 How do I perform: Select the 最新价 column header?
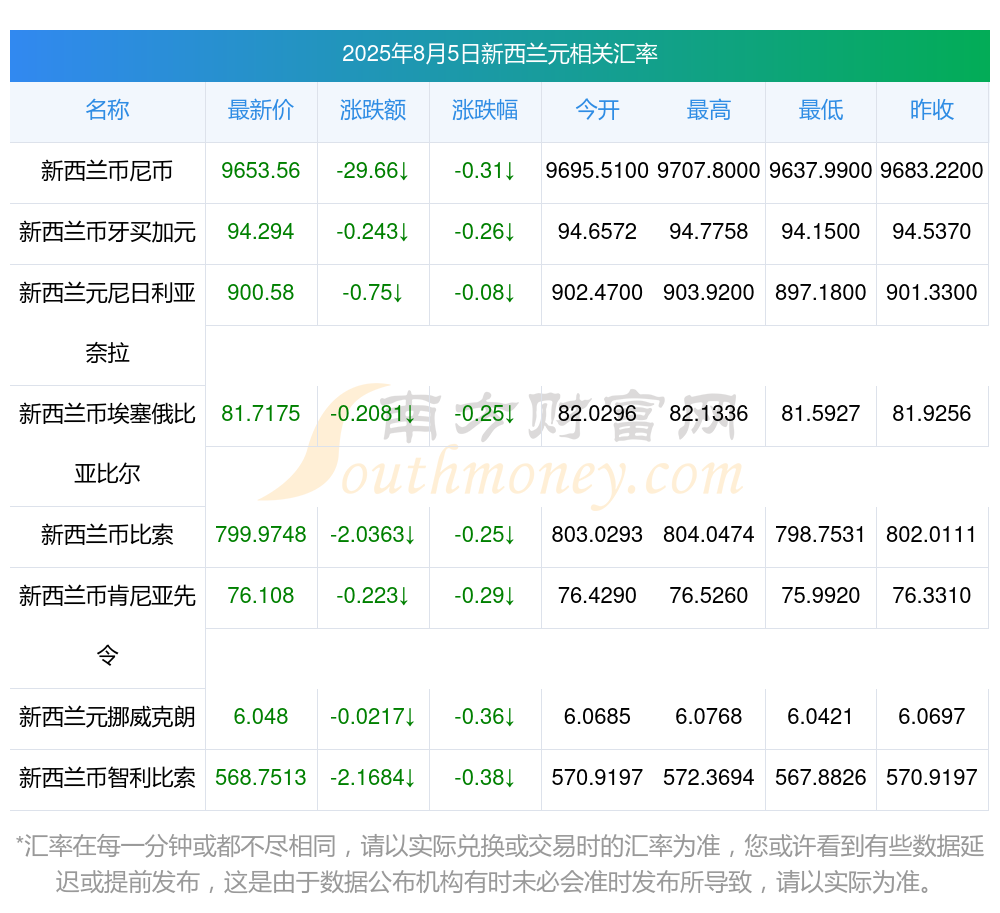coord(261,110)
